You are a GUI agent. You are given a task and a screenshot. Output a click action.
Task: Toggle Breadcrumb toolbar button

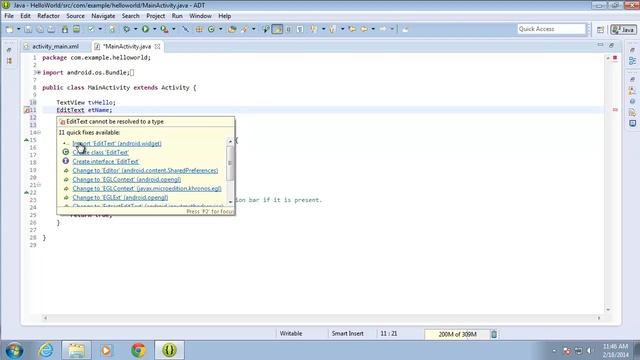coord(266,29)
